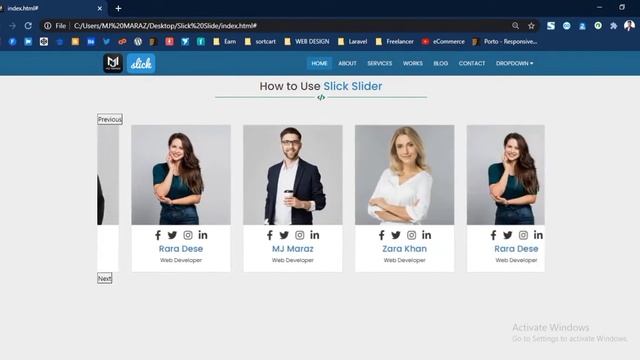This screenshot has width=640, height=360.
Task: Click the site info icon before File
Action: (x=48, y=26)
